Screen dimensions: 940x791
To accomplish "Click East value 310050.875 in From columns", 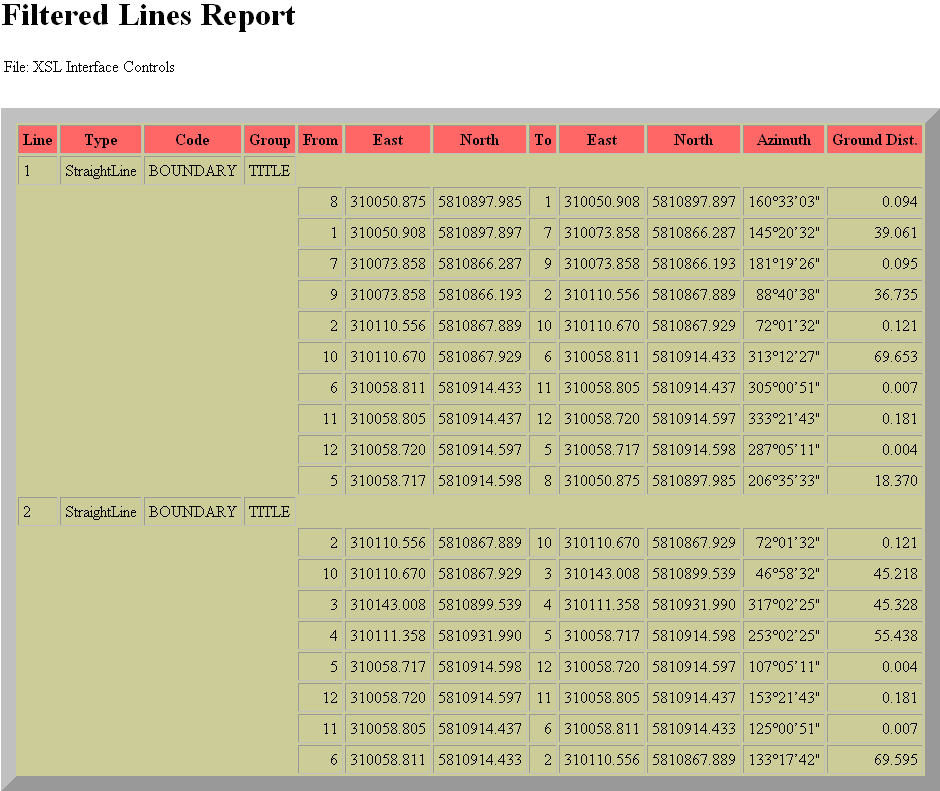I will [x=388, y=202].
